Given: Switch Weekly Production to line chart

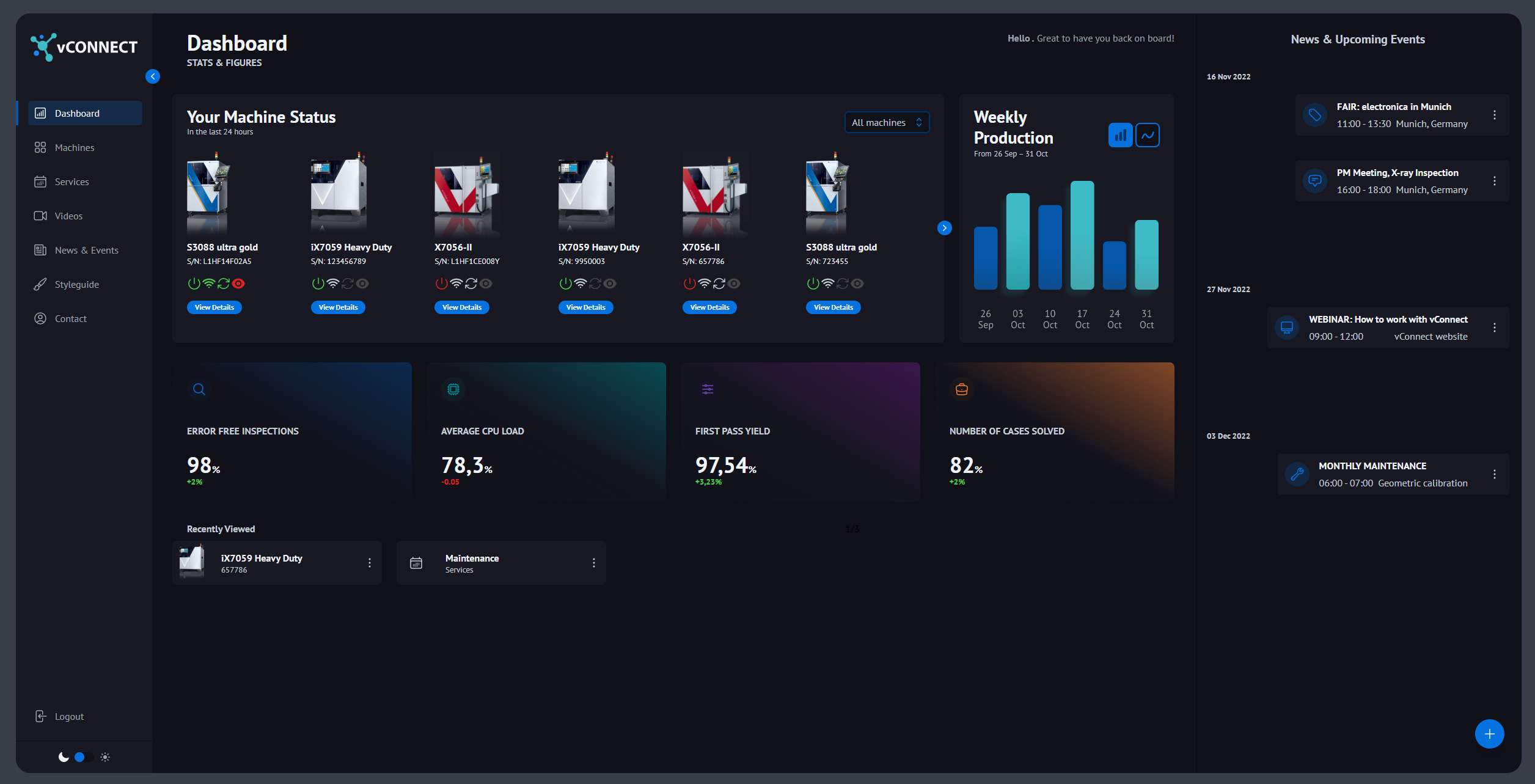Looking at the screenshot, I should [1148, 135].
